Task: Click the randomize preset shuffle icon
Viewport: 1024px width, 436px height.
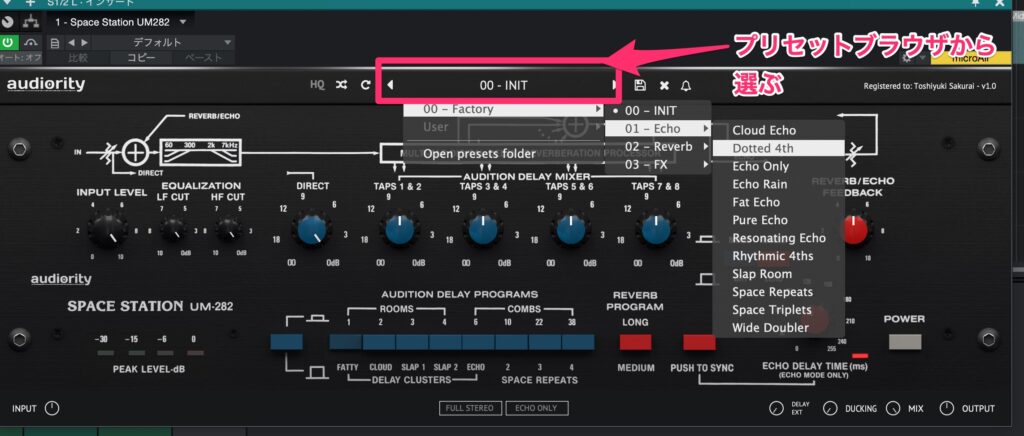Action: 343,86
